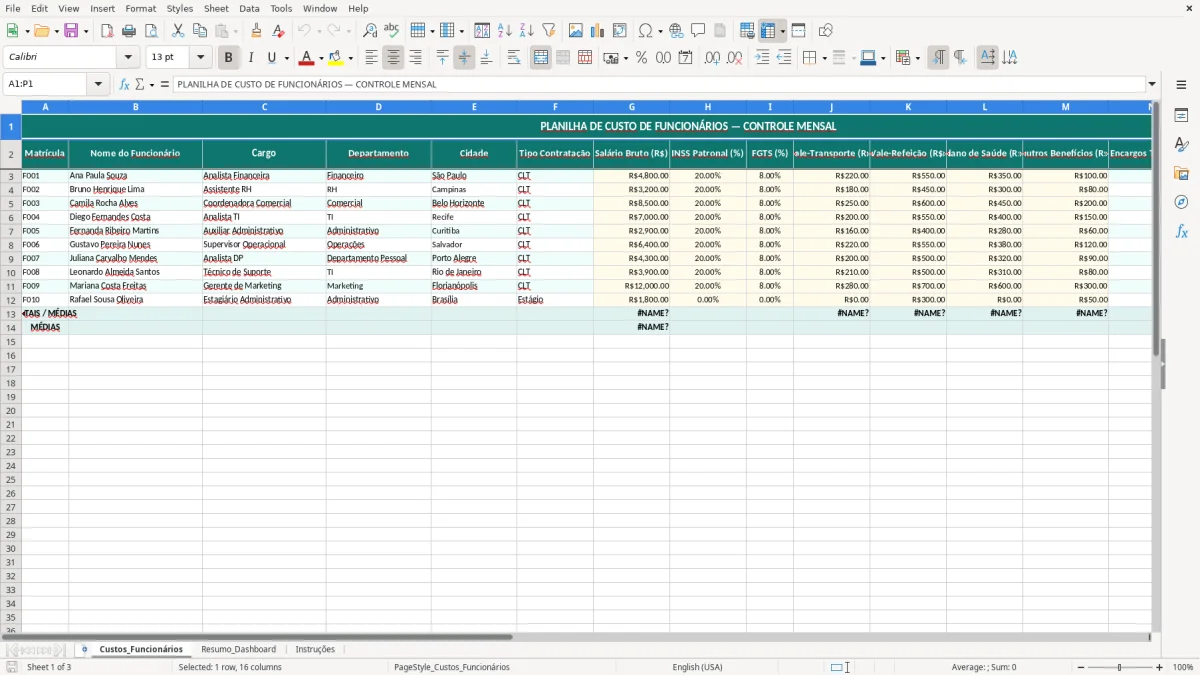Export directly as PDF
The height and width of the screenshot is (675, 1200).
(107, 31)
